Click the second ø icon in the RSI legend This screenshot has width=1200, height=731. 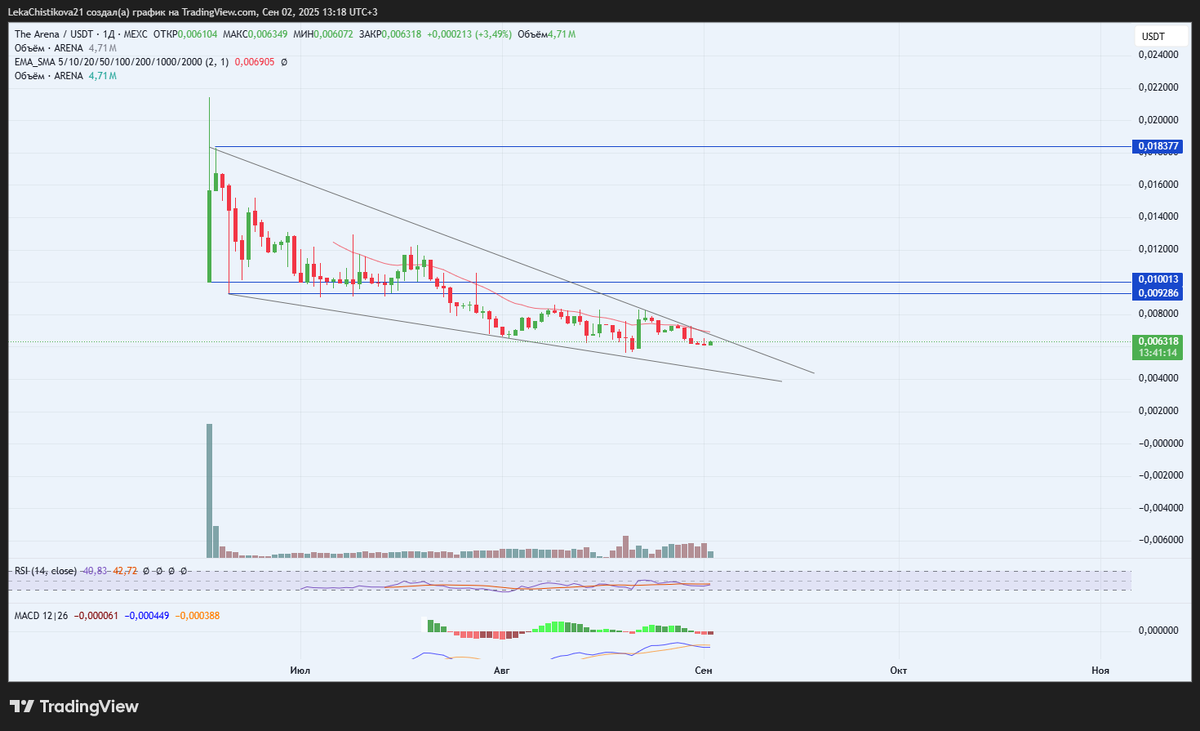tap(158, 570)
